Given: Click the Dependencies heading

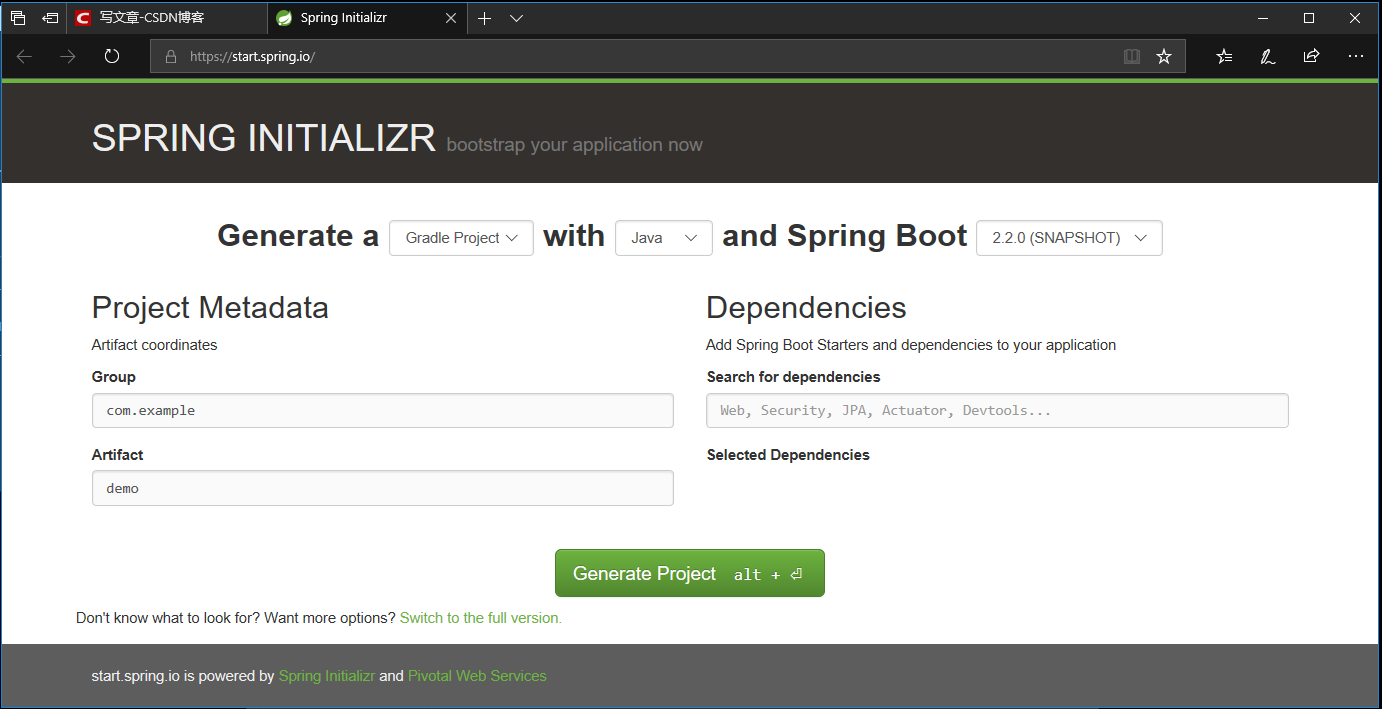Looking at the screenshot, I should pyautogui.click(x=806, y=307).
